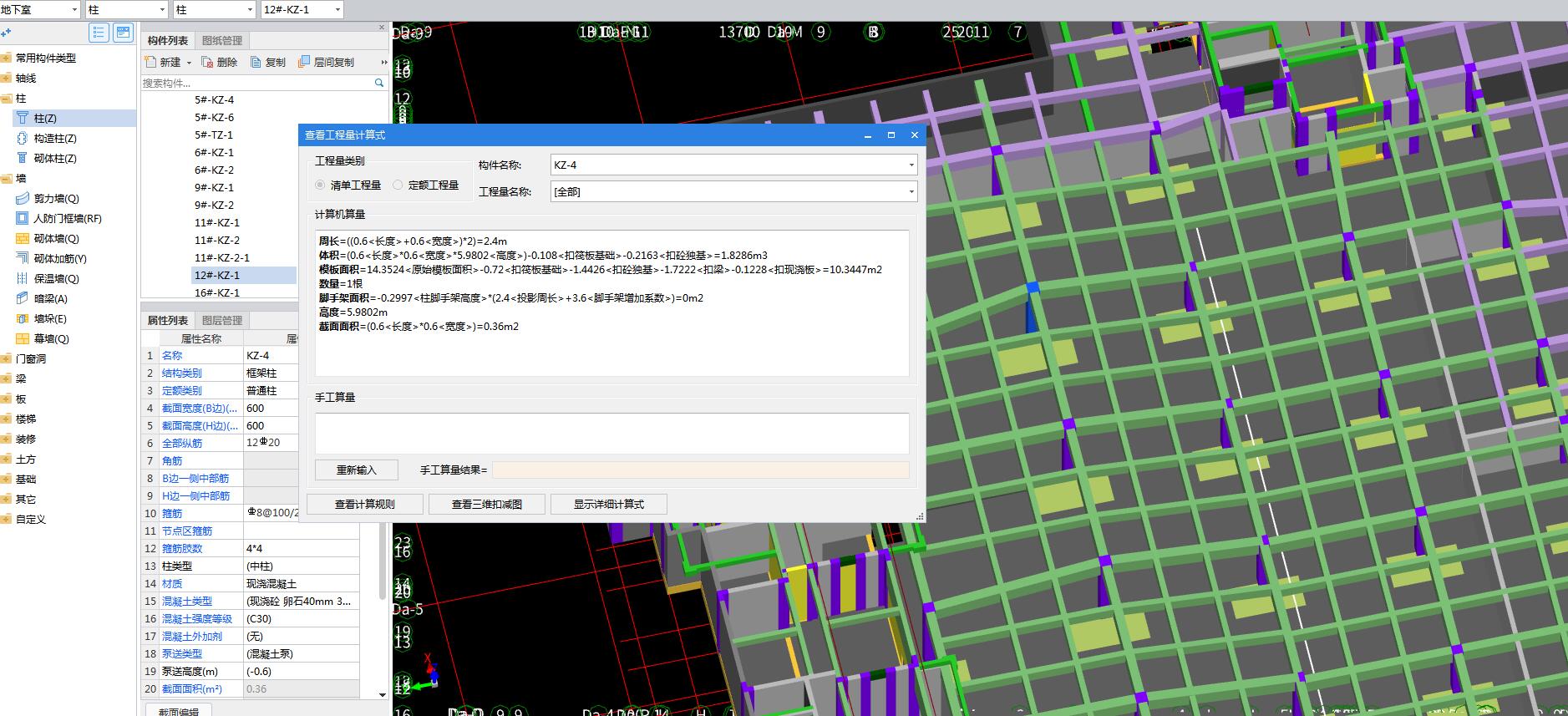This screenshot has width=1568, height=716.
Task: Click property list scrollbar down arrow
Action: pos(383,694)
